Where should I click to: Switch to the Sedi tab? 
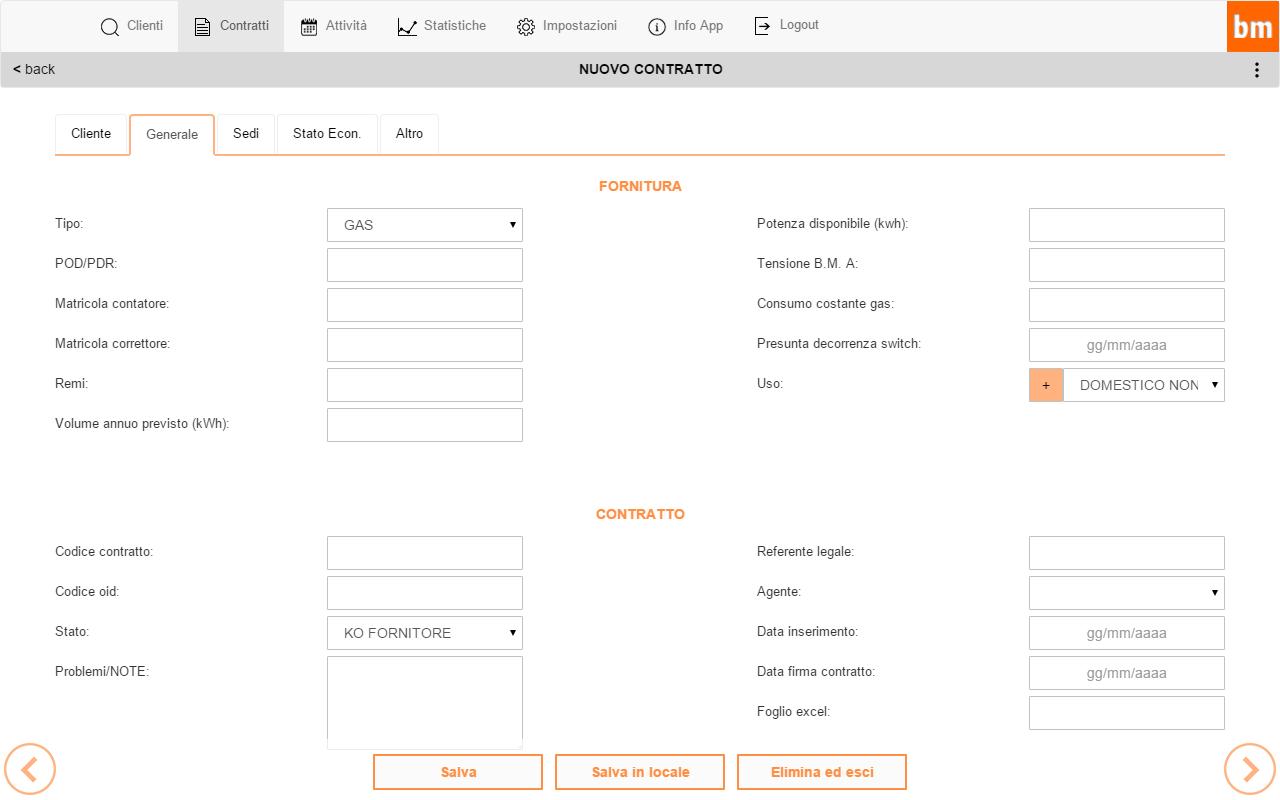click(246, 134)
